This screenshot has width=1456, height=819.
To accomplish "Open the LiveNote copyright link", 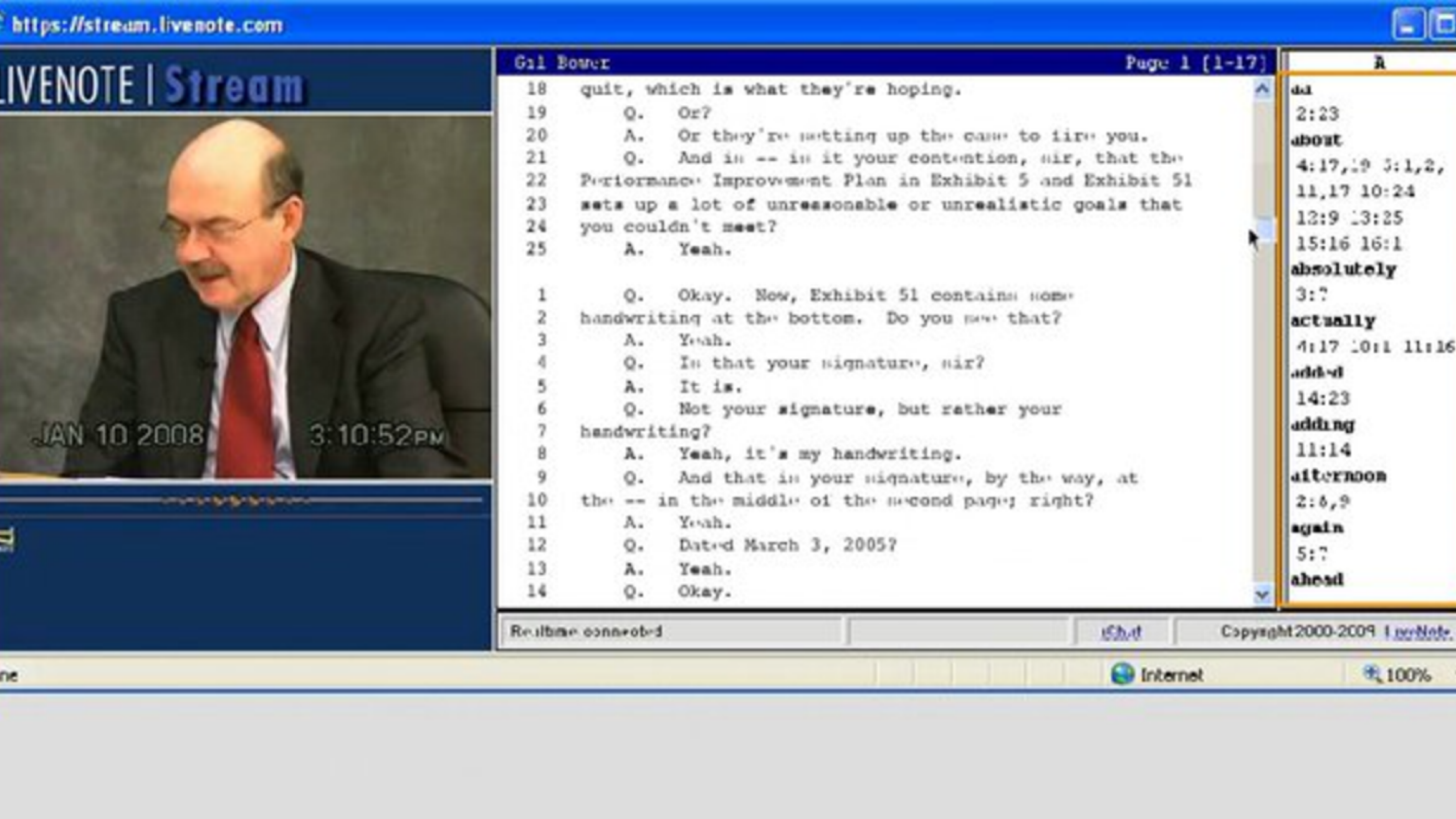I will pyautogui.click(x=1417, y=632).
